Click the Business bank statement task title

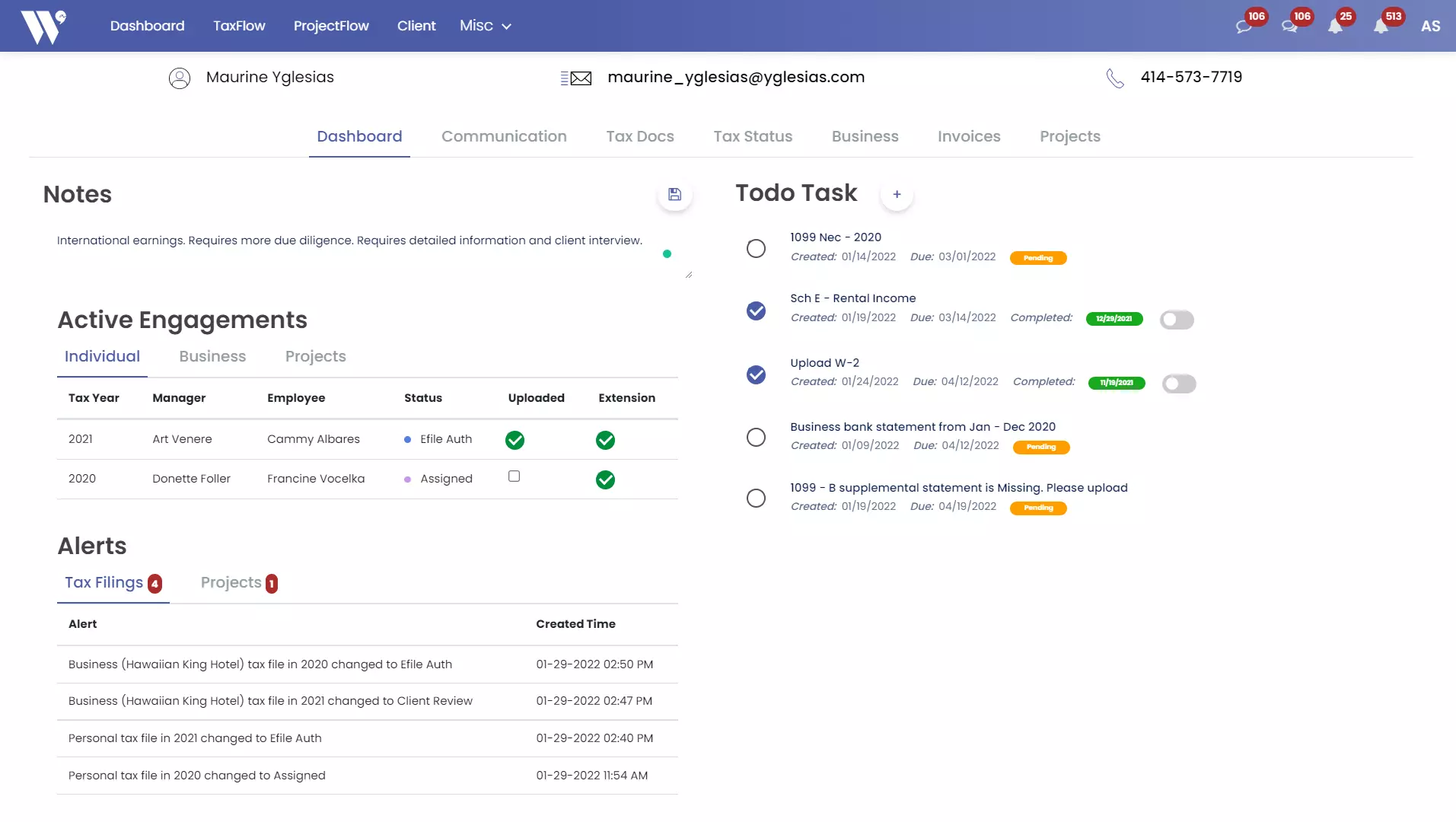(x=922, y=427)
